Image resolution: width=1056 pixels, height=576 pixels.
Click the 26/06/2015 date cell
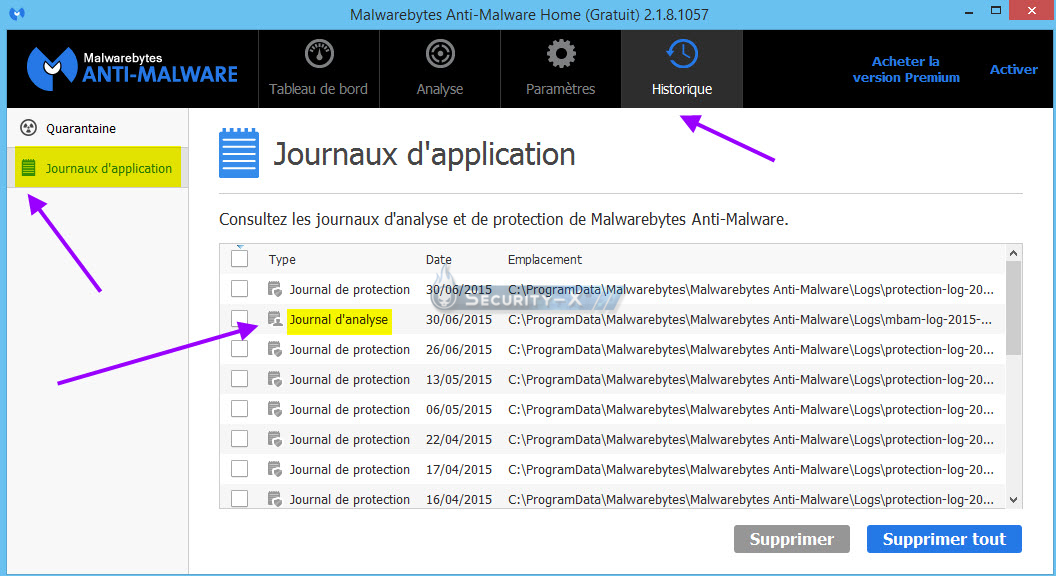(x=459, y=350)
